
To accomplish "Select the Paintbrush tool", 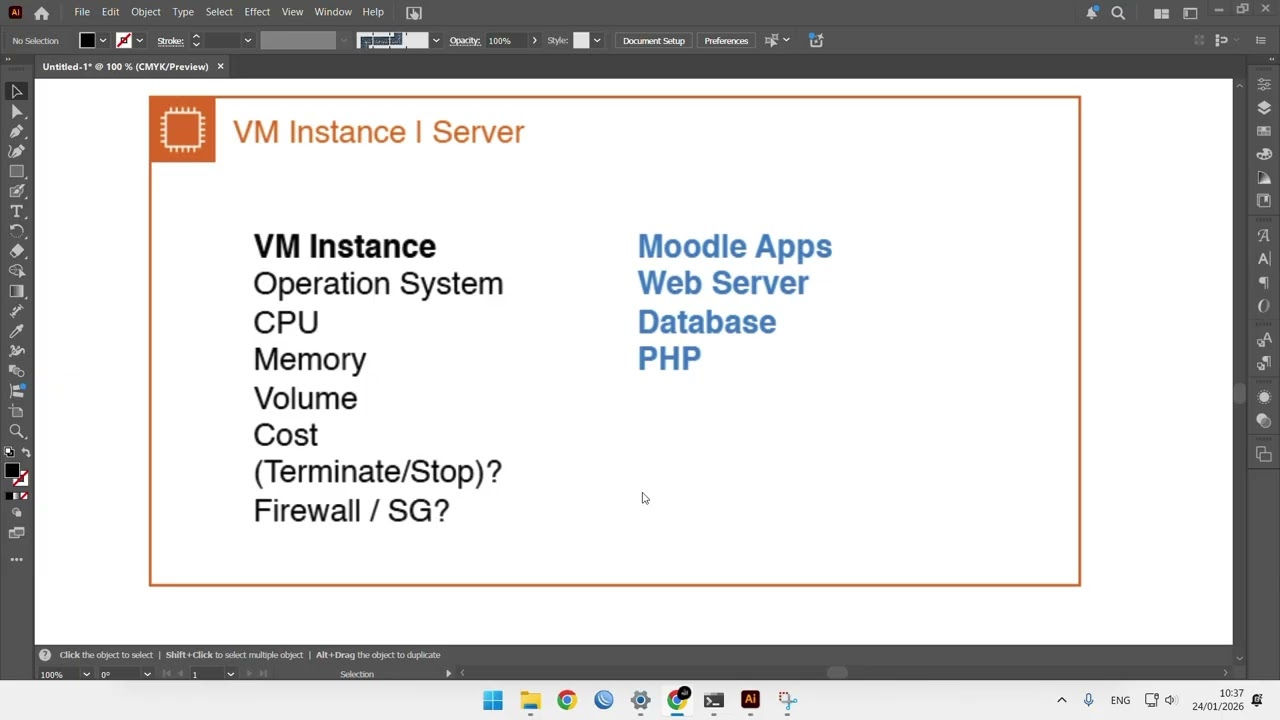I will coord(17,191).
